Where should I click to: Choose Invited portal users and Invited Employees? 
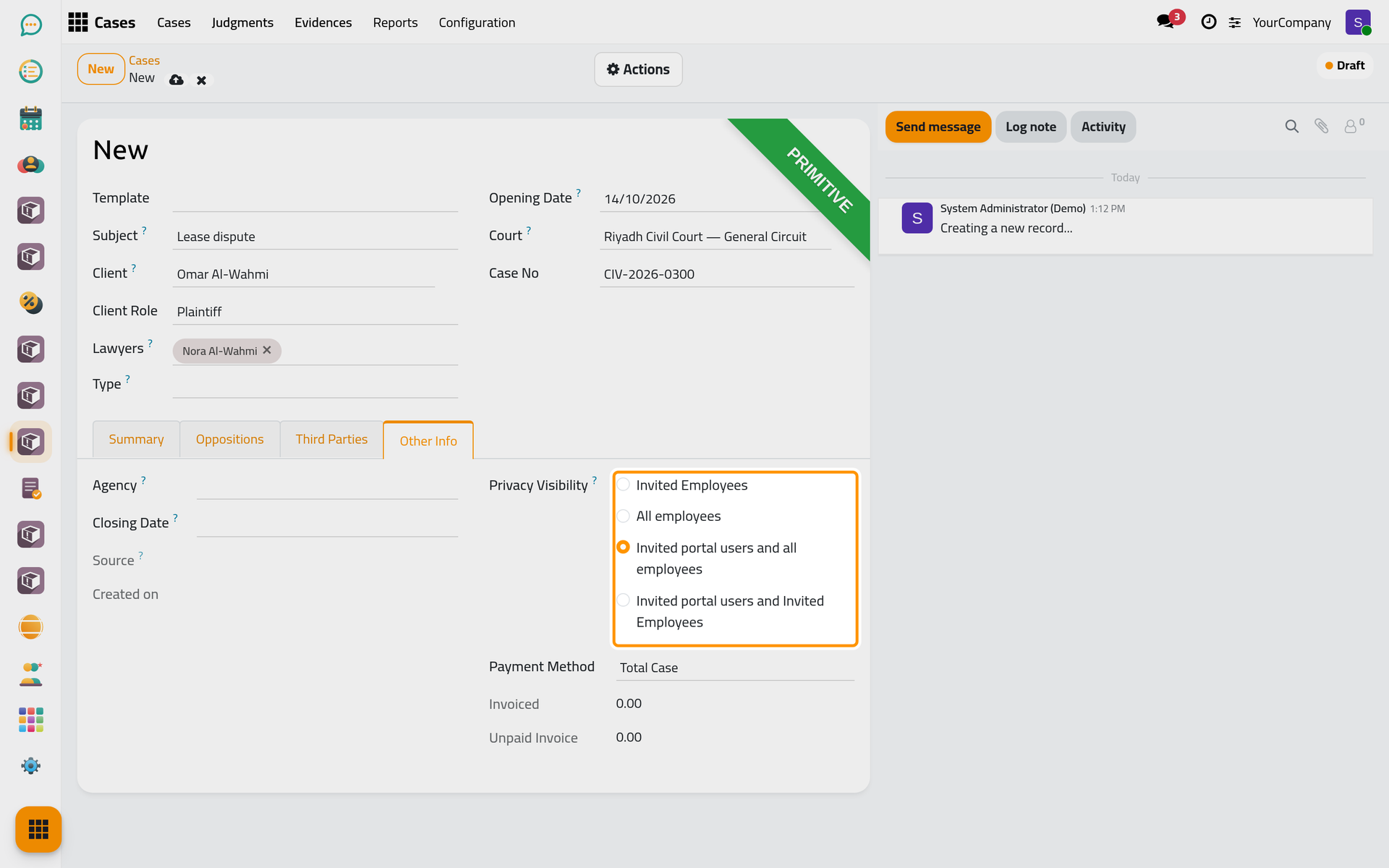coord(623,600)
